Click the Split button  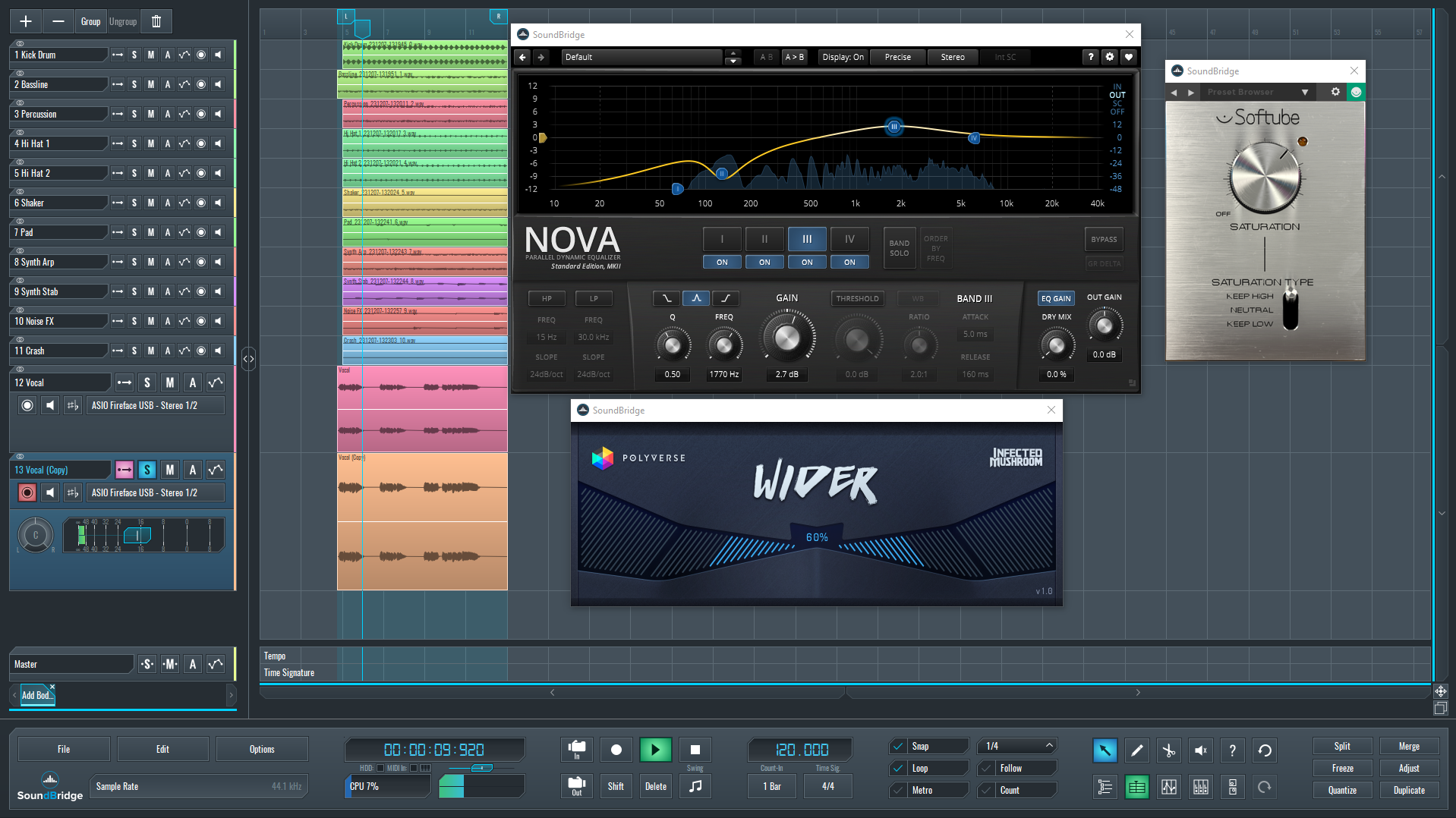point(1342,746)
